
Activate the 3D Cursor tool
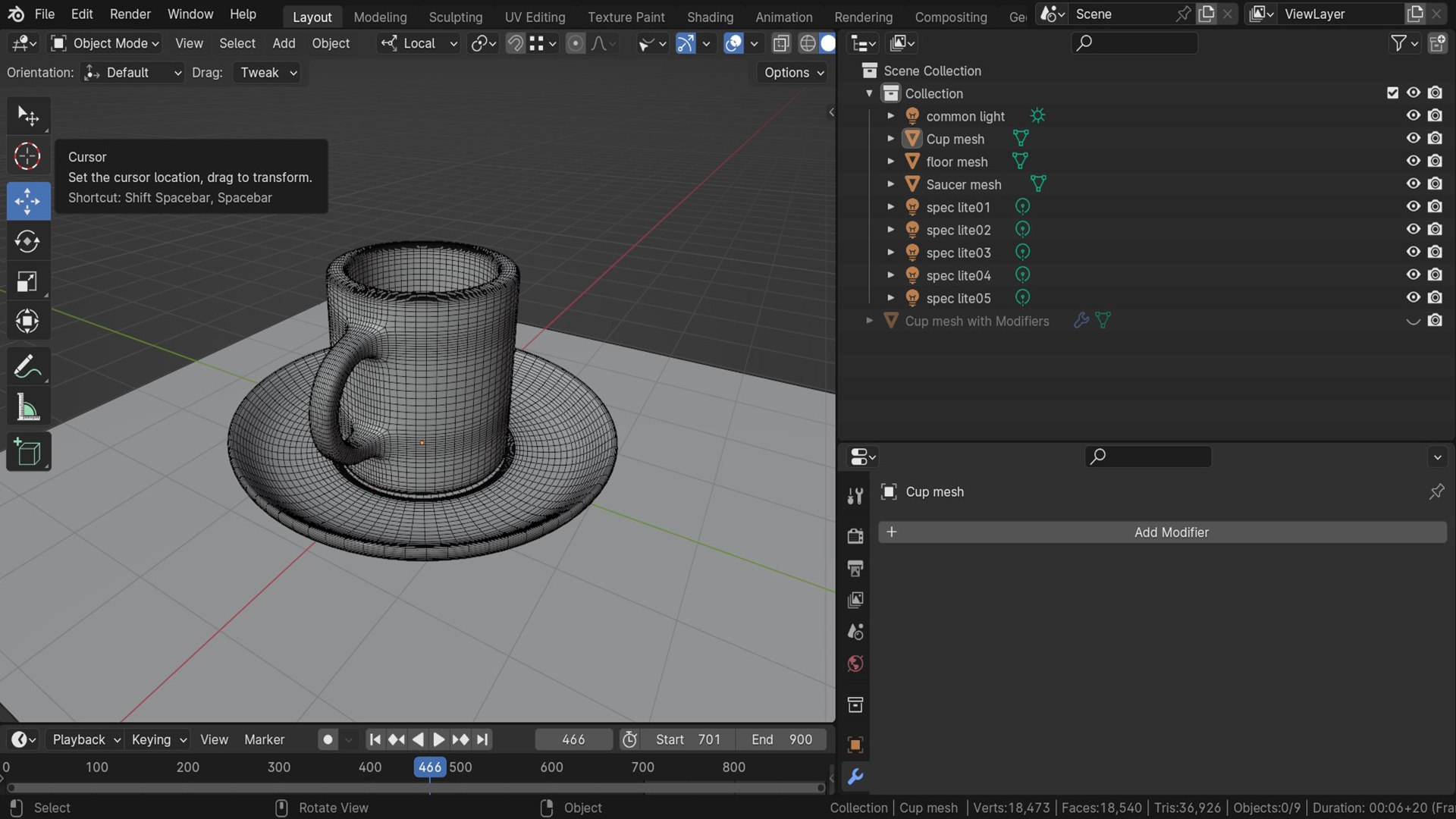[28, 157]
